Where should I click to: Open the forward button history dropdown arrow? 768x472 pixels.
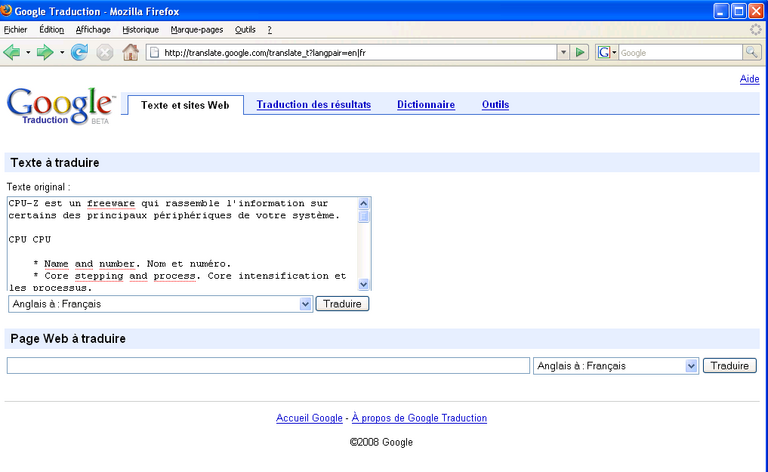(62, 52)
